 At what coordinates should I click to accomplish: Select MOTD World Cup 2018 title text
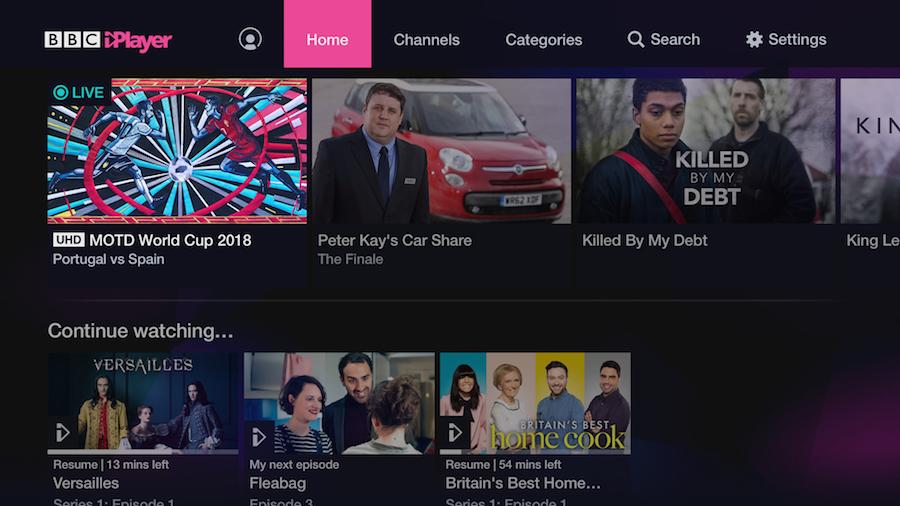[170, 240]
